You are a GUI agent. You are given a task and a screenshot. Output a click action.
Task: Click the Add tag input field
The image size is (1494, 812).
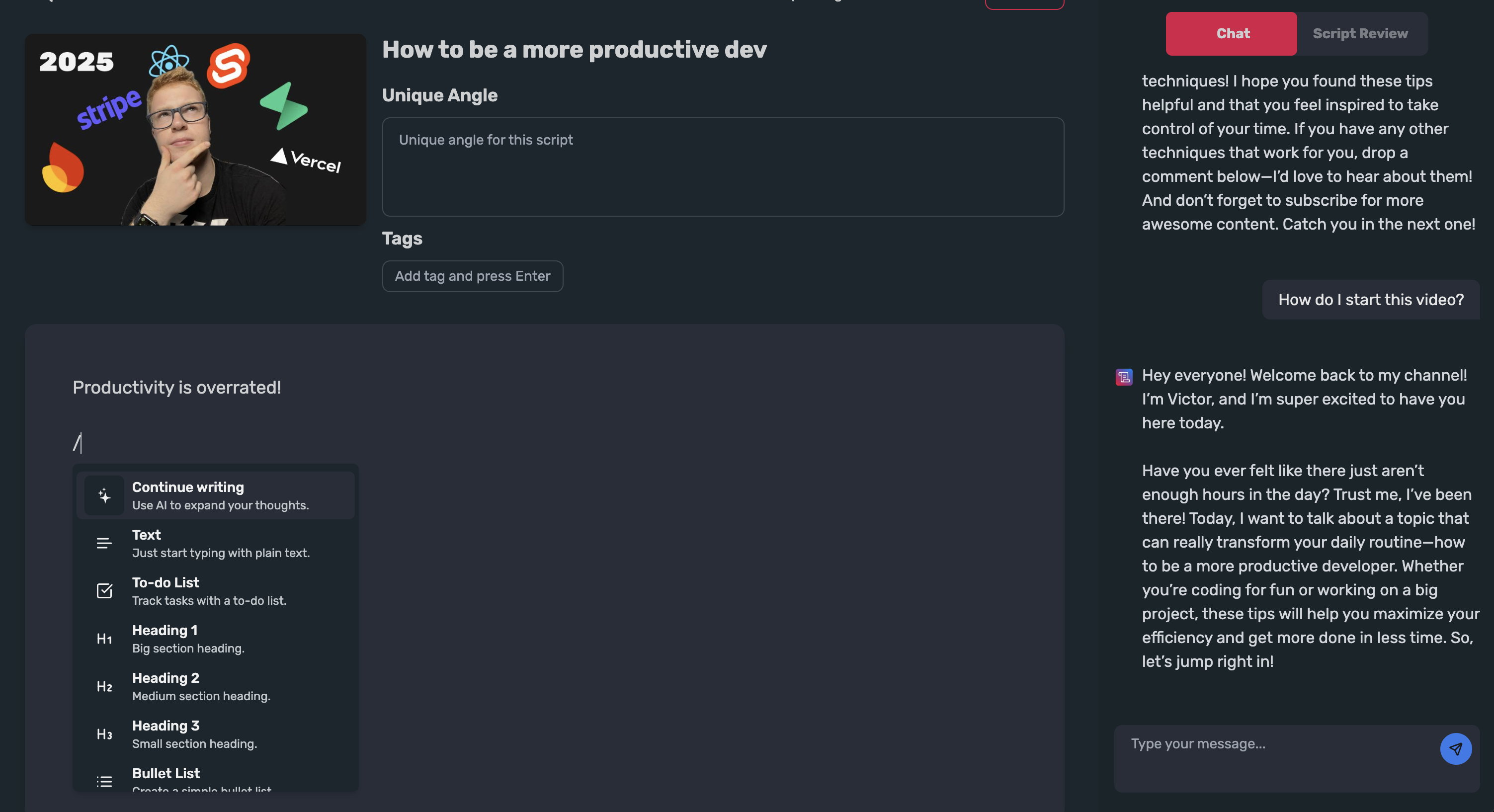pyautogui.click(x=472, y=276)
